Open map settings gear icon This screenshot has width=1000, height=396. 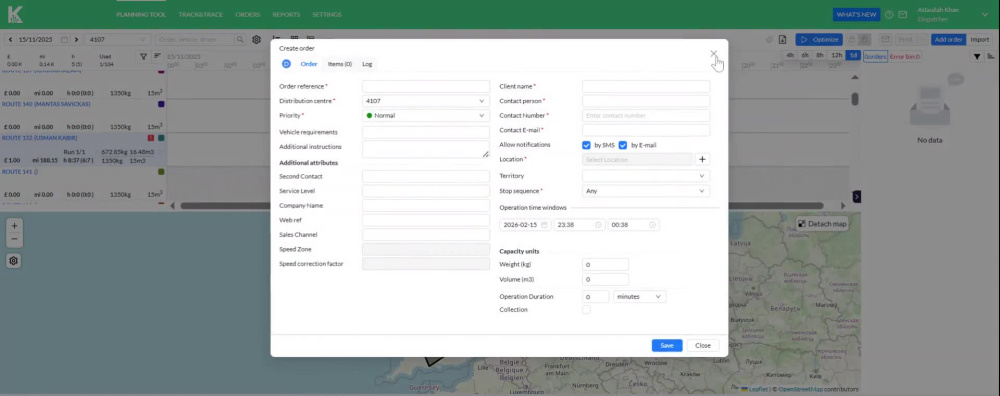14,261
